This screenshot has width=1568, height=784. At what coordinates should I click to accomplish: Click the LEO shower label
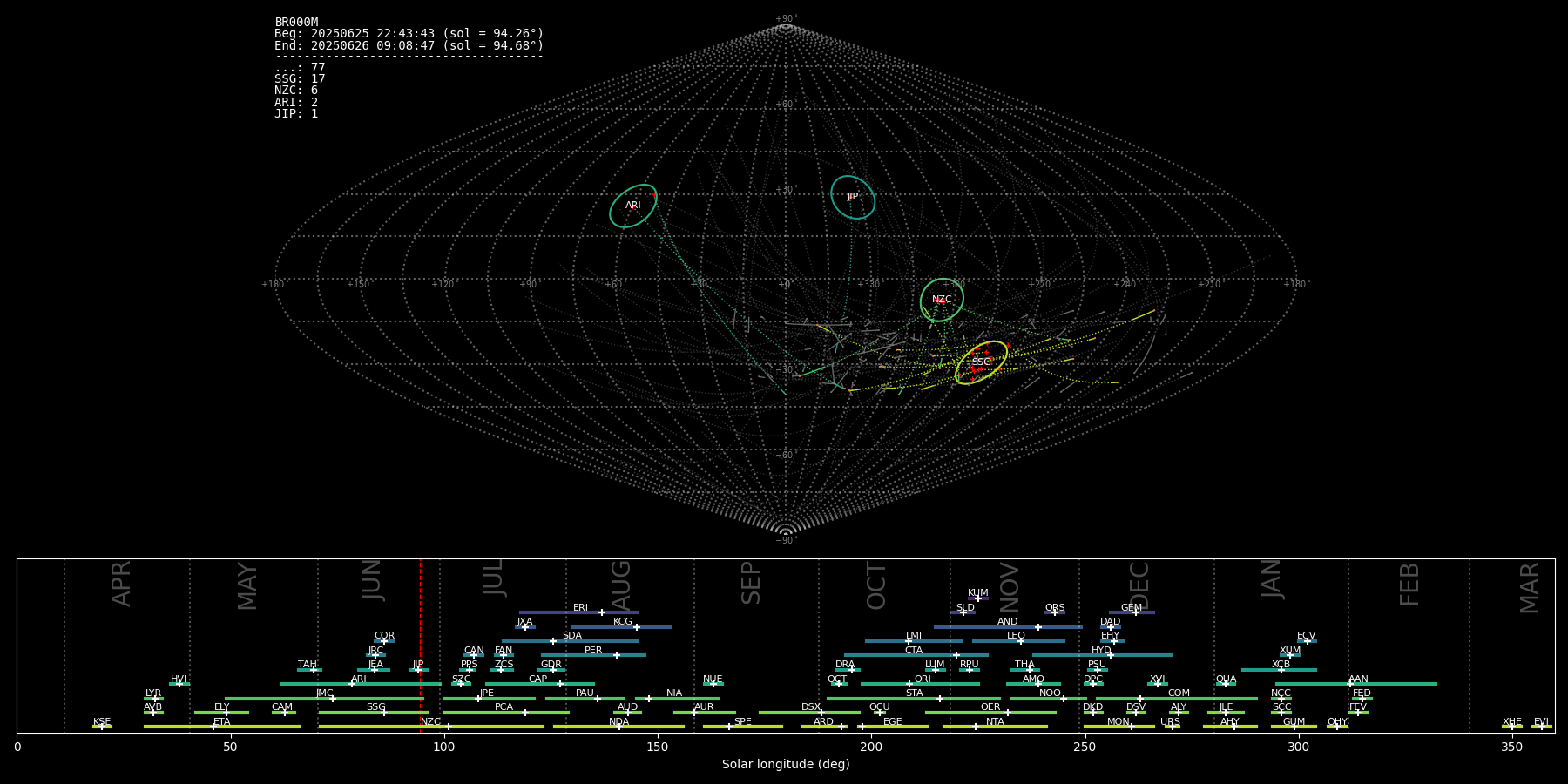(x=1017, y=636)
